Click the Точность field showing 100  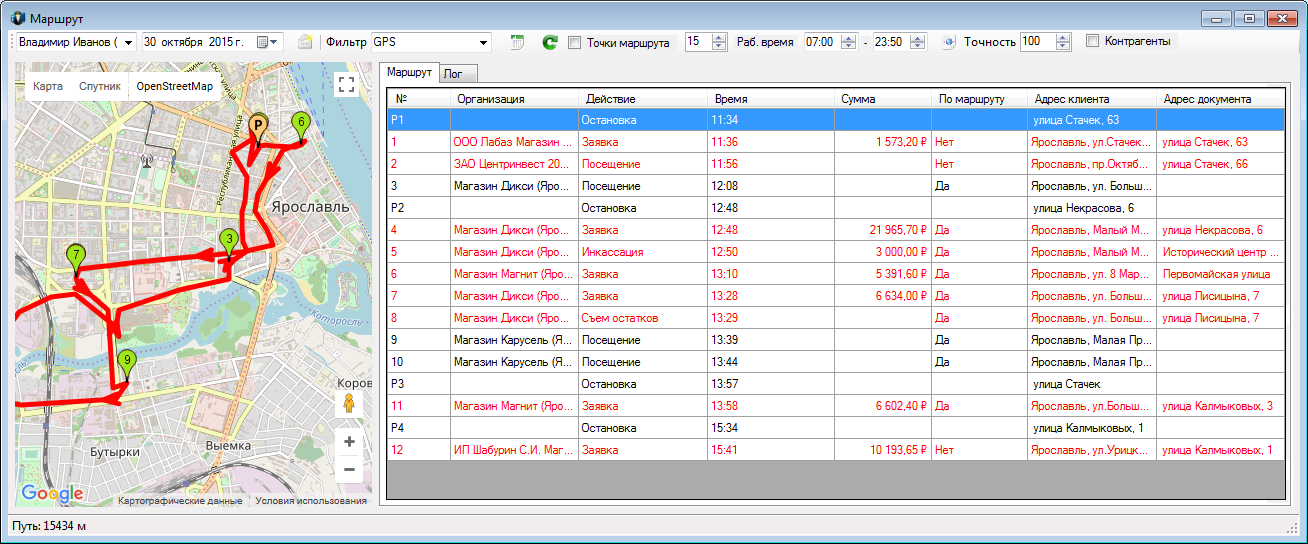[x=1037, y=42]
